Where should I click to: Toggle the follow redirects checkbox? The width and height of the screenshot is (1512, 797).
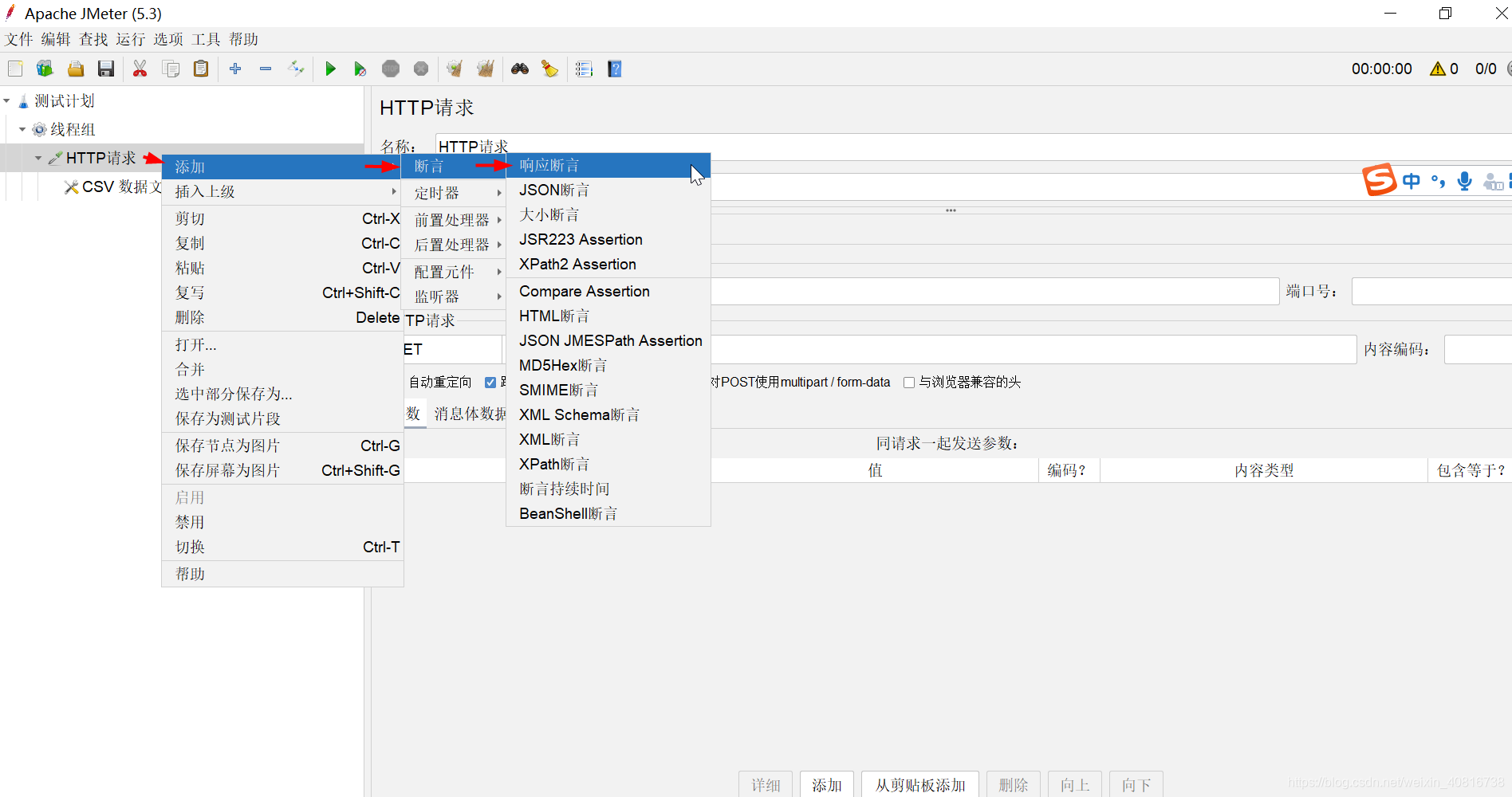tap(490, 383)
